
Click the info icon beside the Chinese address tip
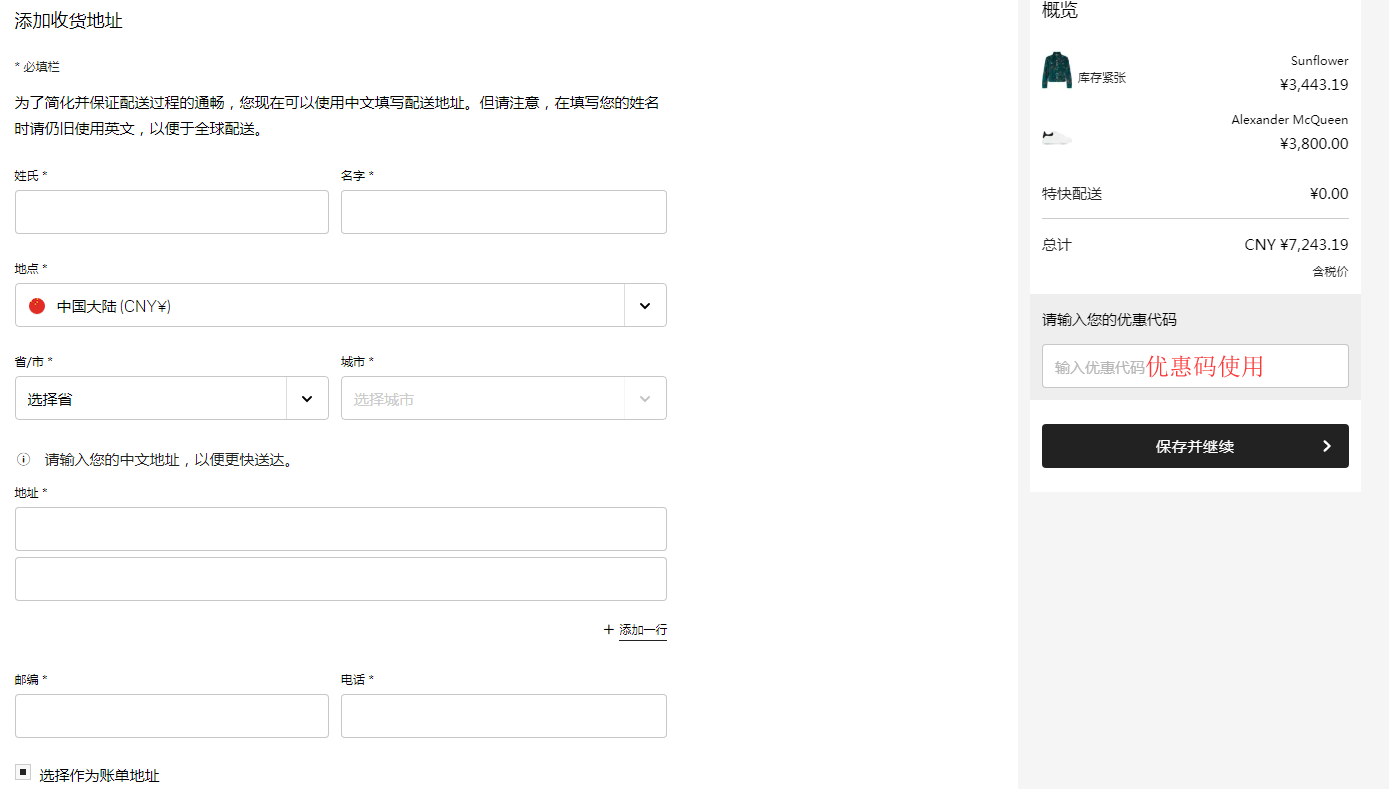(x=23, y=459)
